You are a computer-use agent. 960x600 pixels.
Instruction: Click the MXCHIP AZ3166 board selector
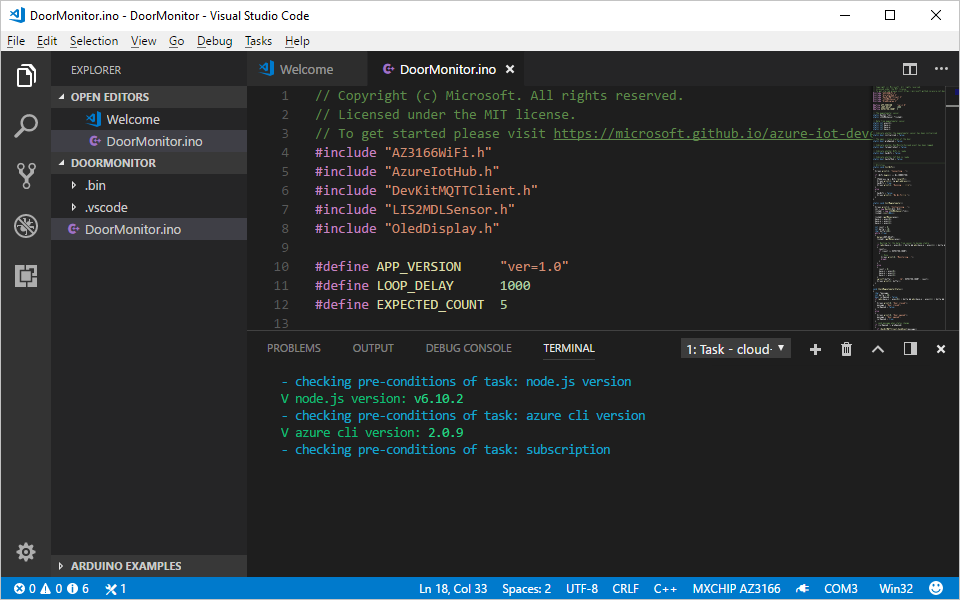[736, 589]
